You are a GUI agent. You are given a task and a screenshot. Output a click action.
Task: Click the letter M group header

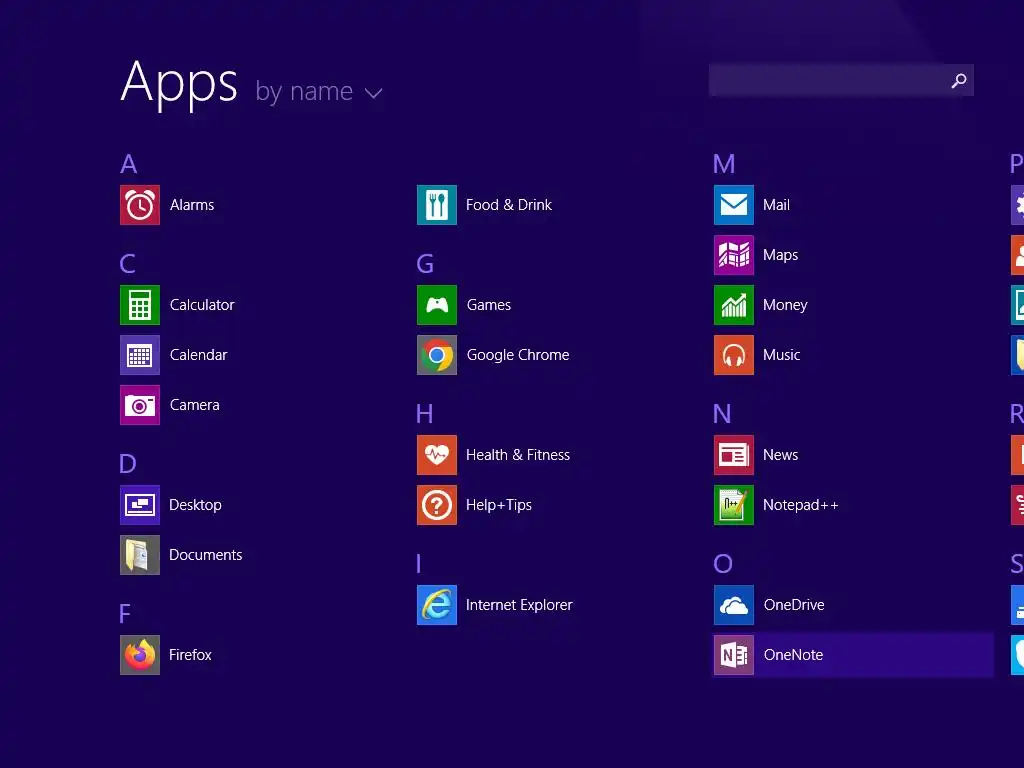(x=724, y=164)
